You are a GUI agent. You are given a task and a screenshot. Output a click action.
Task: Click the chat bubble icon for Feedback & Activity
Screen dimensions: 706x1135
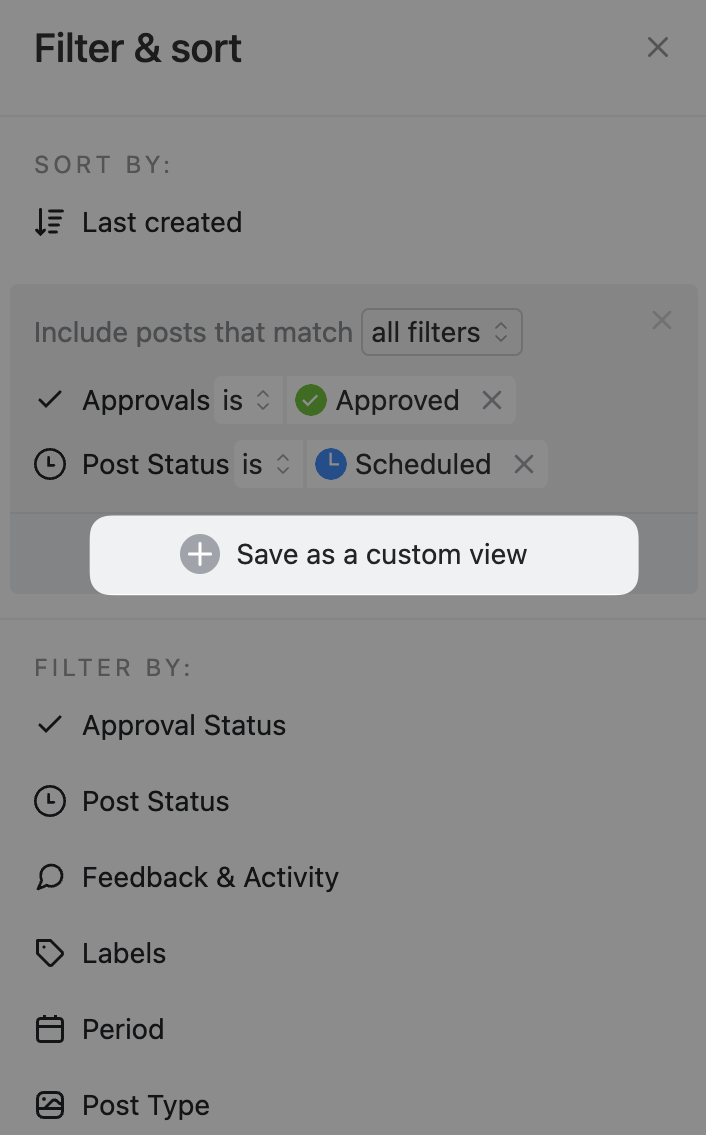[49, 877]
